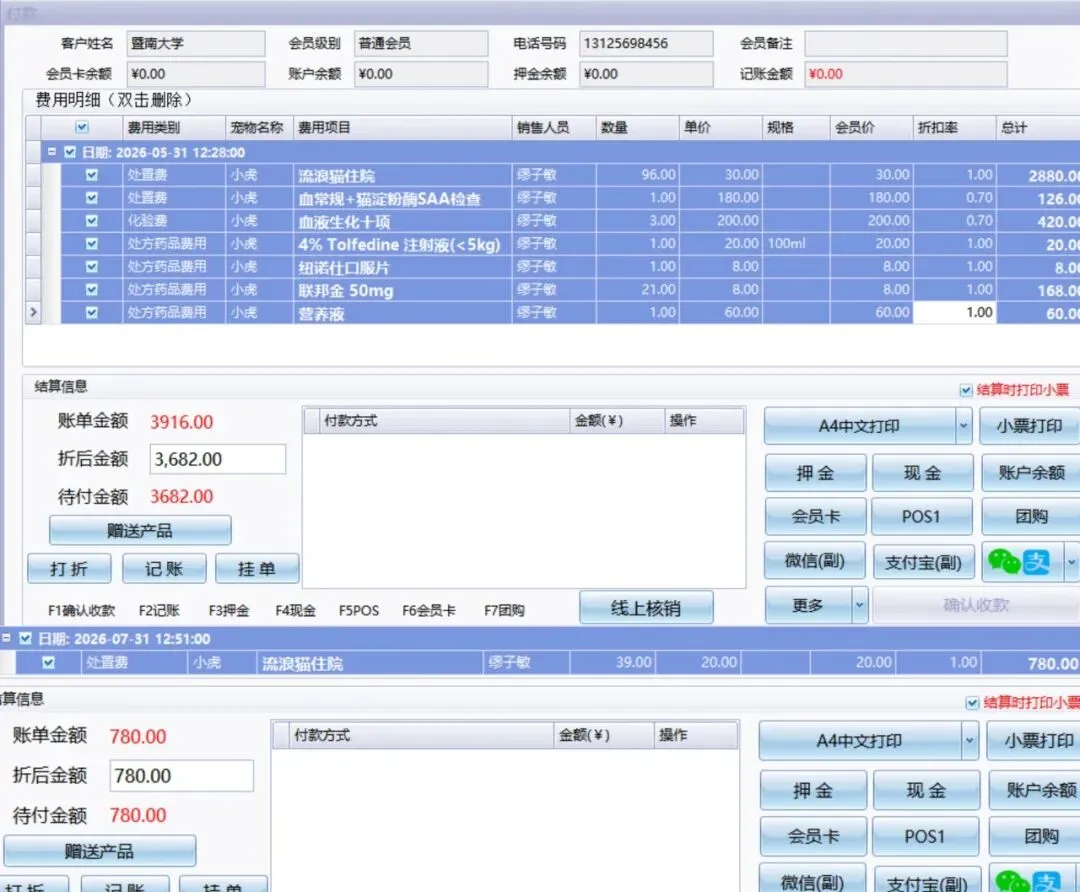1080x892 pixels.
Task: Choose upper 团购 payment button
Action: pos(1030,517)
